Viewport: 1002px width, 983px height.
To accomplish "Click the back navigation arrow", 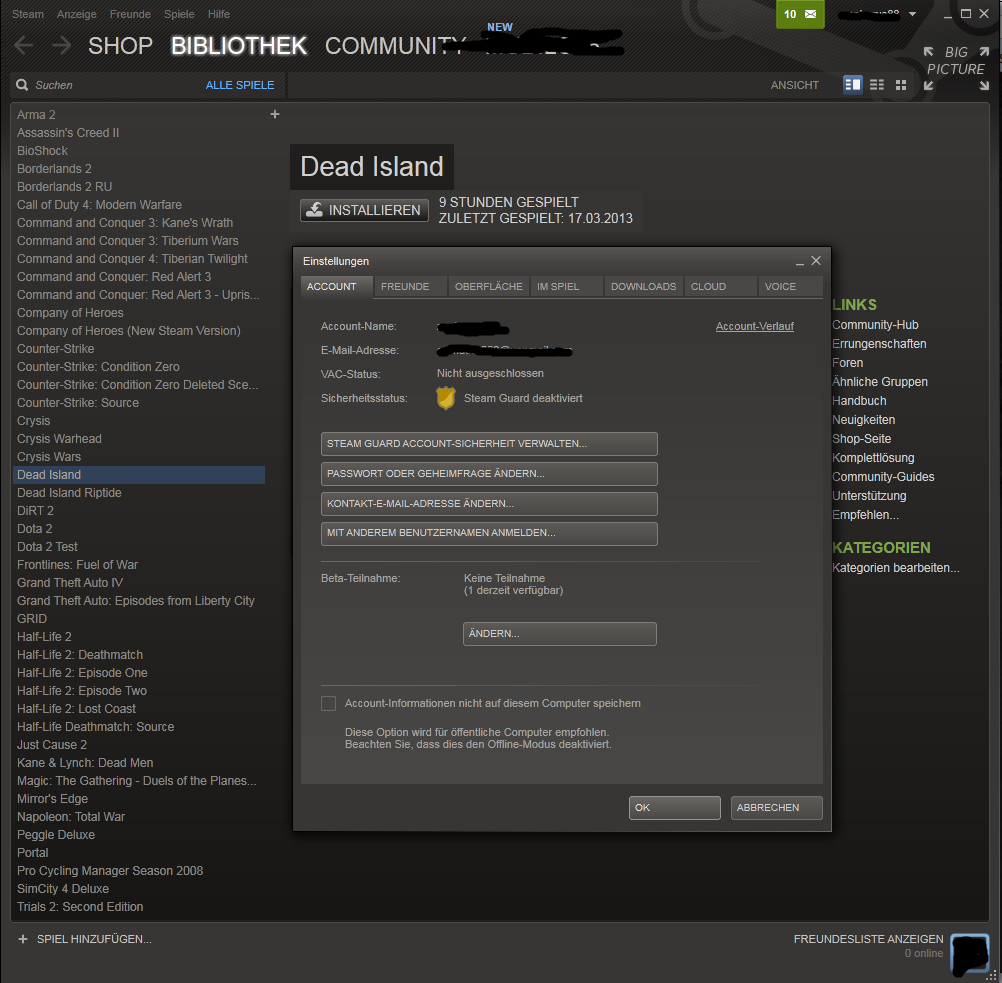I will pyautogui.click(x=24, y=45).
